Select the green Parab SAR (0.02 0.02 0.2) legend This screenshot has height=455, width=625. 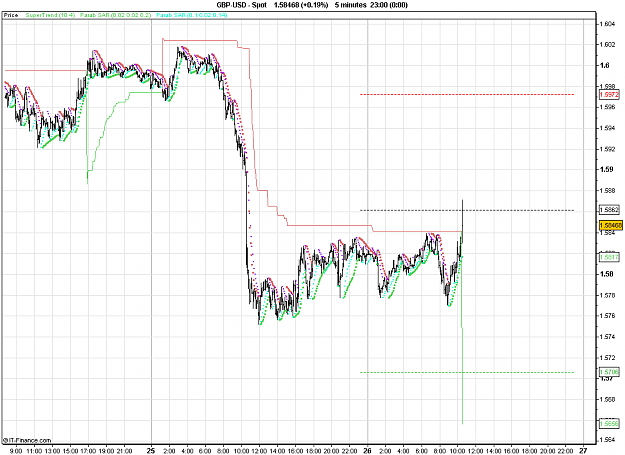coord(116,15)
